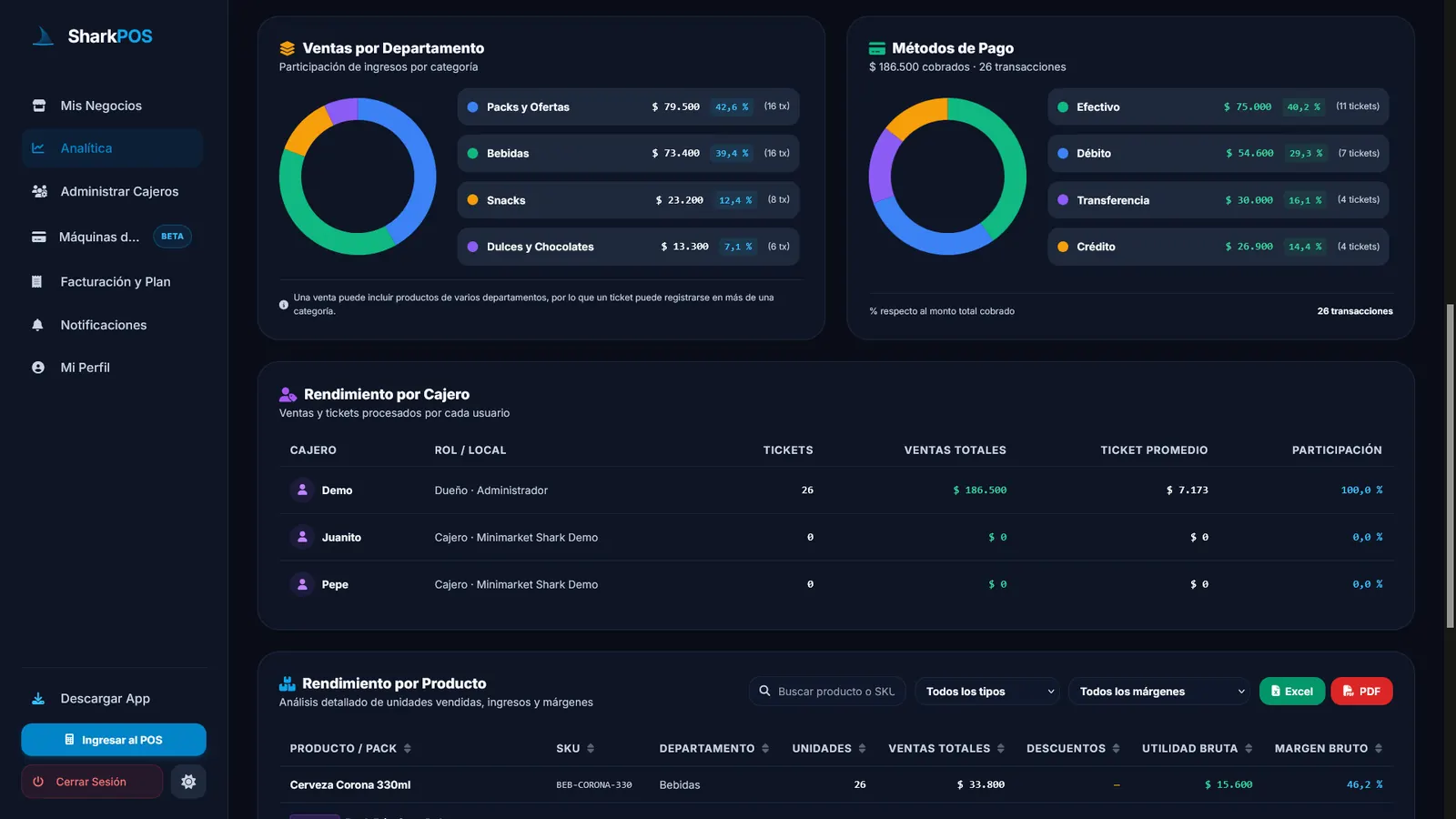Click the blue Packs y Ofertas color dot
The image size is (1456, 819).
tap(473, 106)
